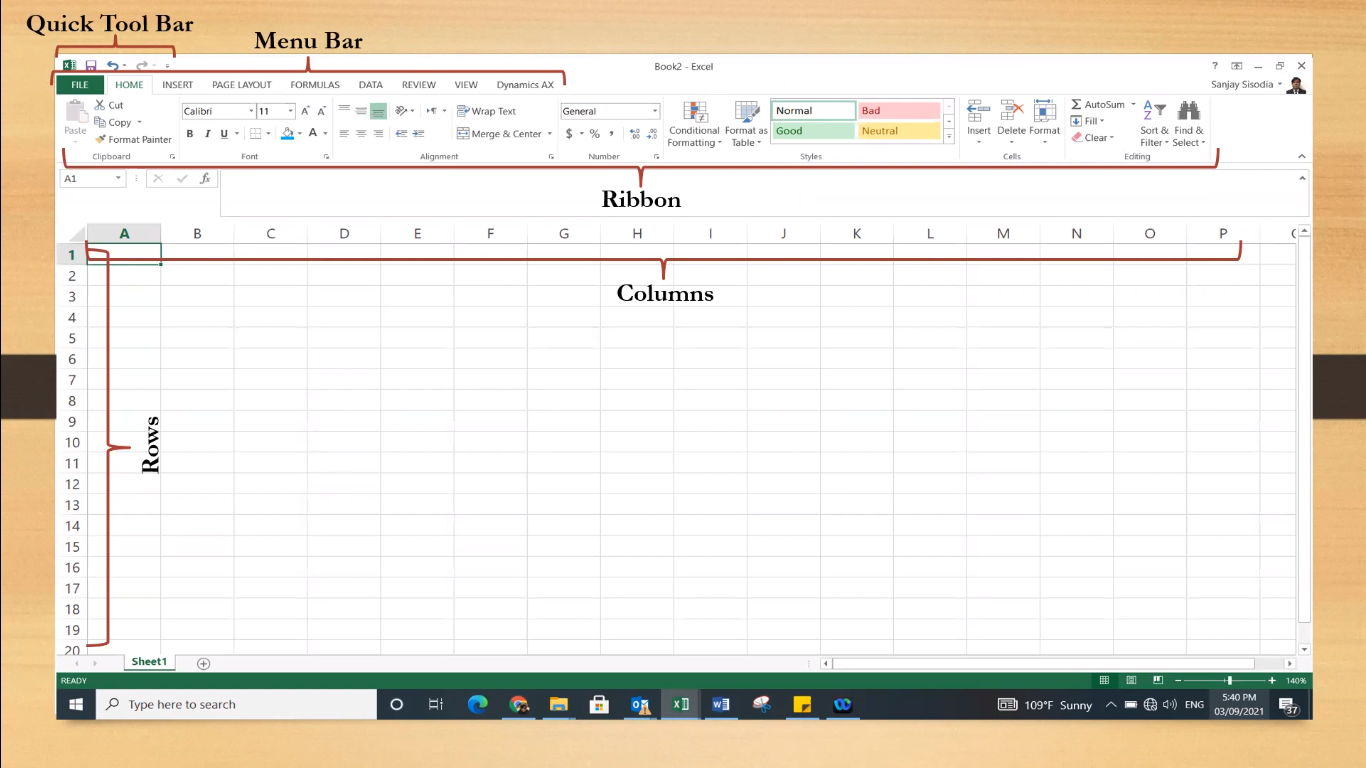Click the Save icon in quick access toolbar
The height and width of the screenshot is (768, 1366).
tap(91, 66)
